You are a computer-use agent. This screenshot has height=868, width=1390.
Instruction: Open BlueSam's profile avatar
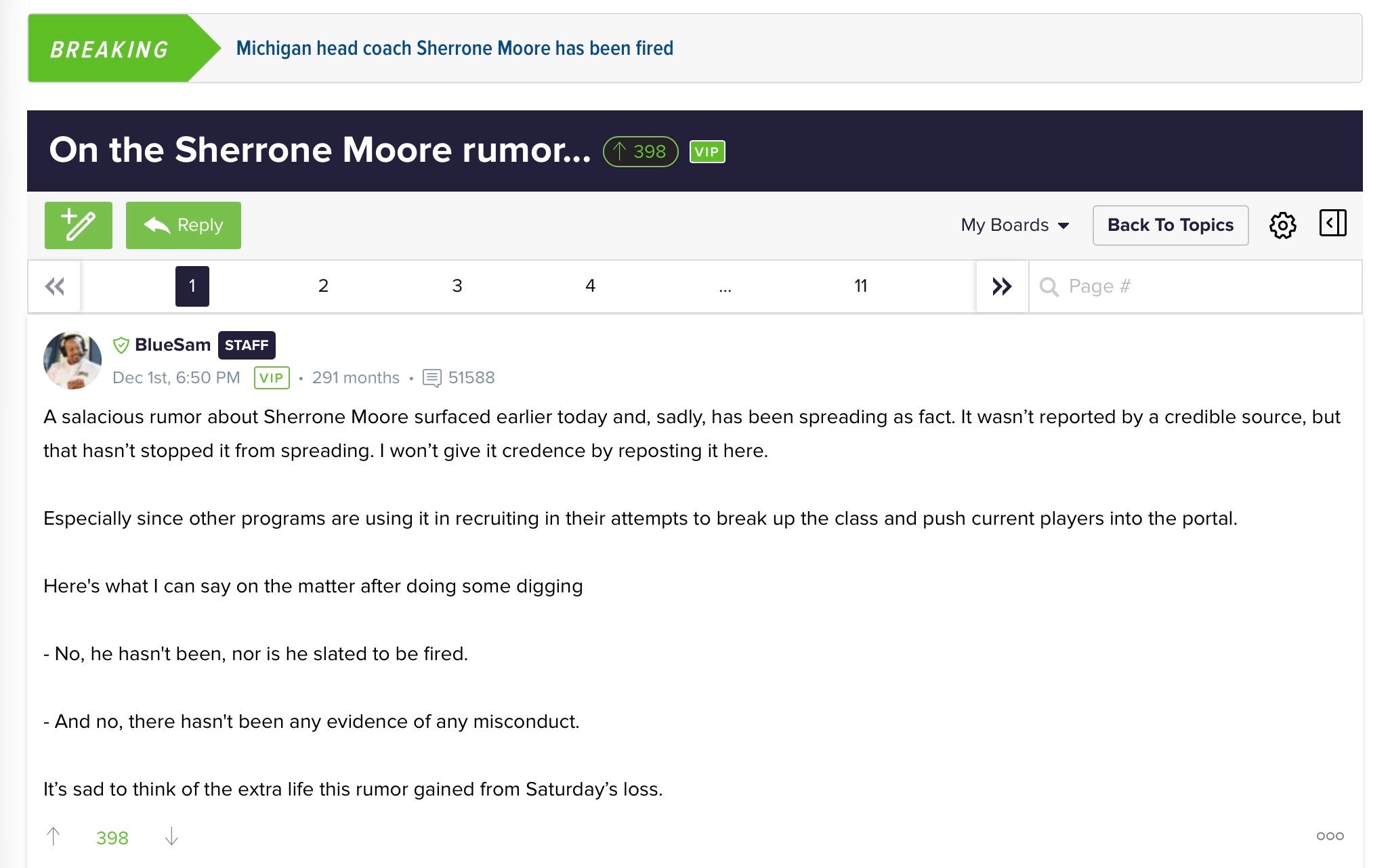72,360
